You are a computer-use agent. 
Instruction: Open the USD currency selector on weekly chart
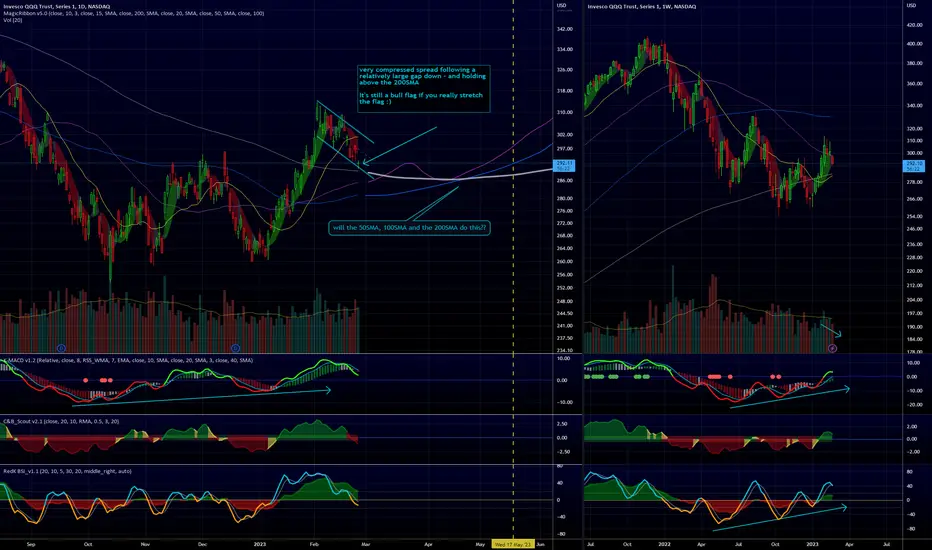pos(911,6)
